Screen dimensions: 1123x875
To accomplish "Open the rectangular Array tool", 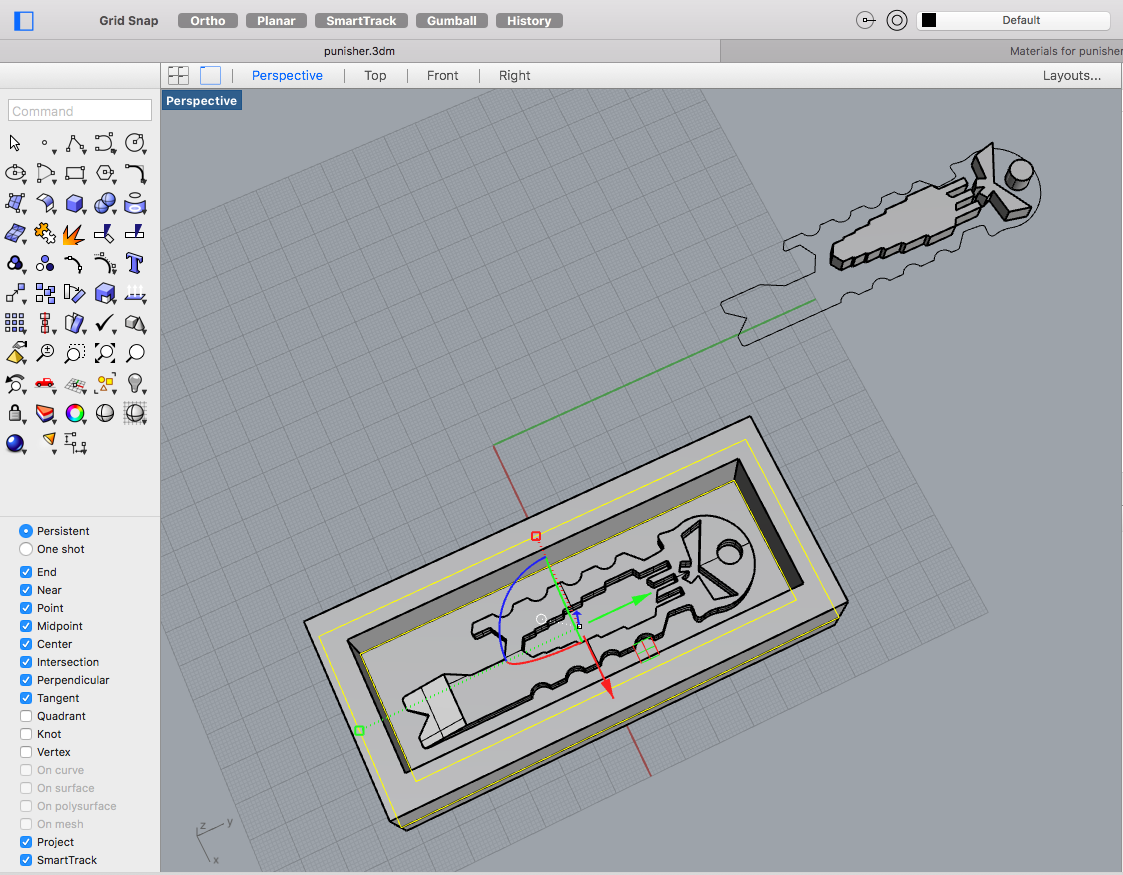I will pyautogui.click(x=15, y=324).
